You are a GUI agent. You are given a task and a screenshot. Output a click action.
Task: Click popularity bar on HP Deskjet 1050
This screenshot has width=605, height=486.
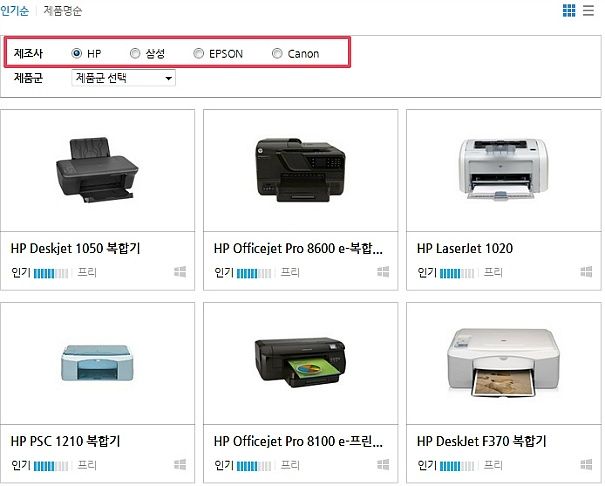tap(51, 273)
